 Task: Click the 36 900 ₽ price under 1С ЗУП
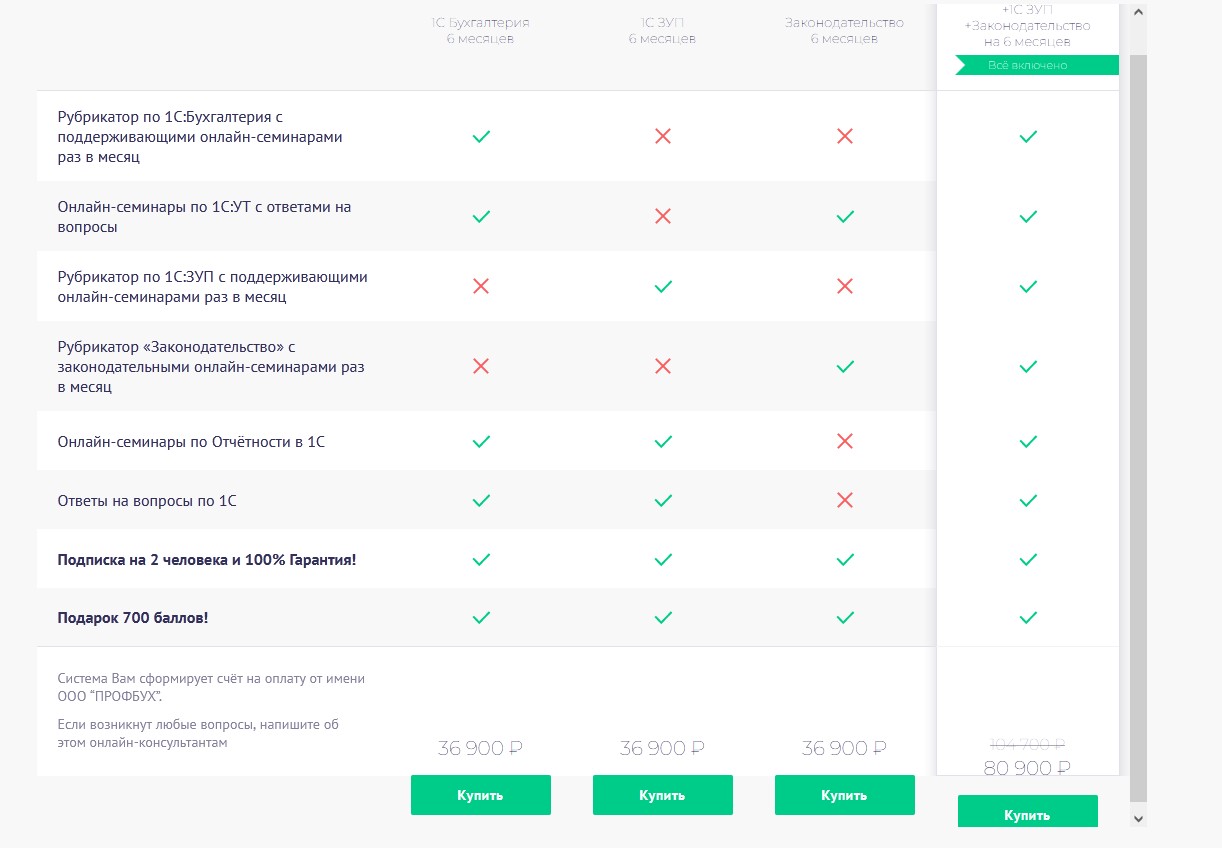click(x=662, y=748)
